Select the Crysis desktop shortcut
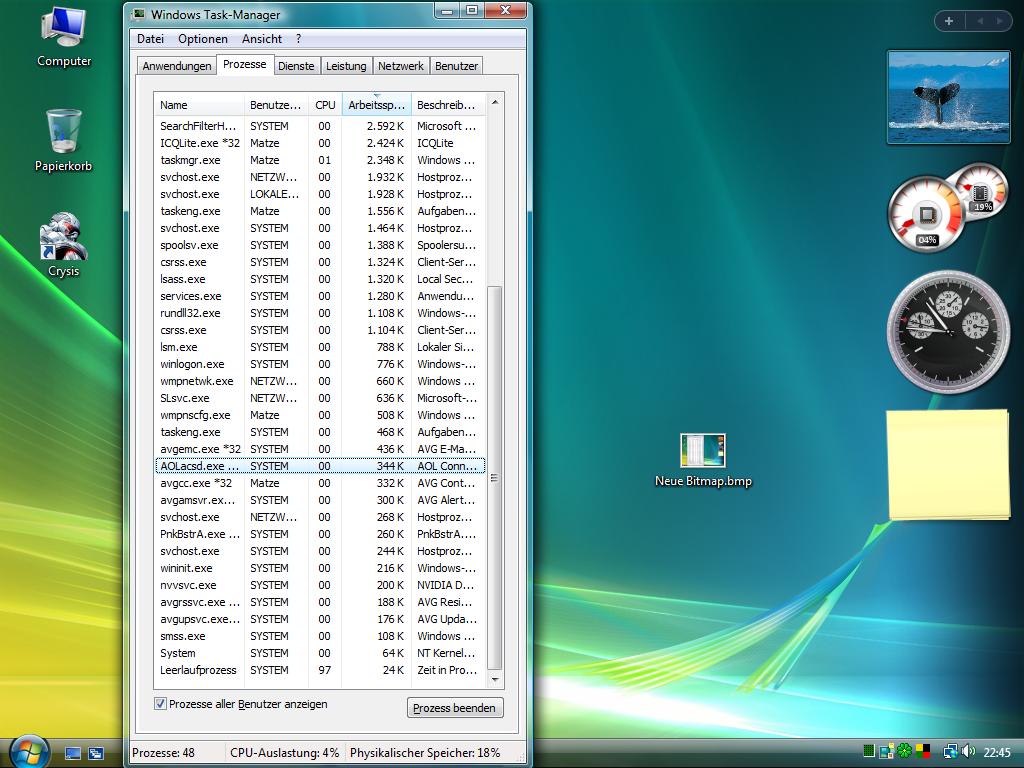 click(63, 245)
